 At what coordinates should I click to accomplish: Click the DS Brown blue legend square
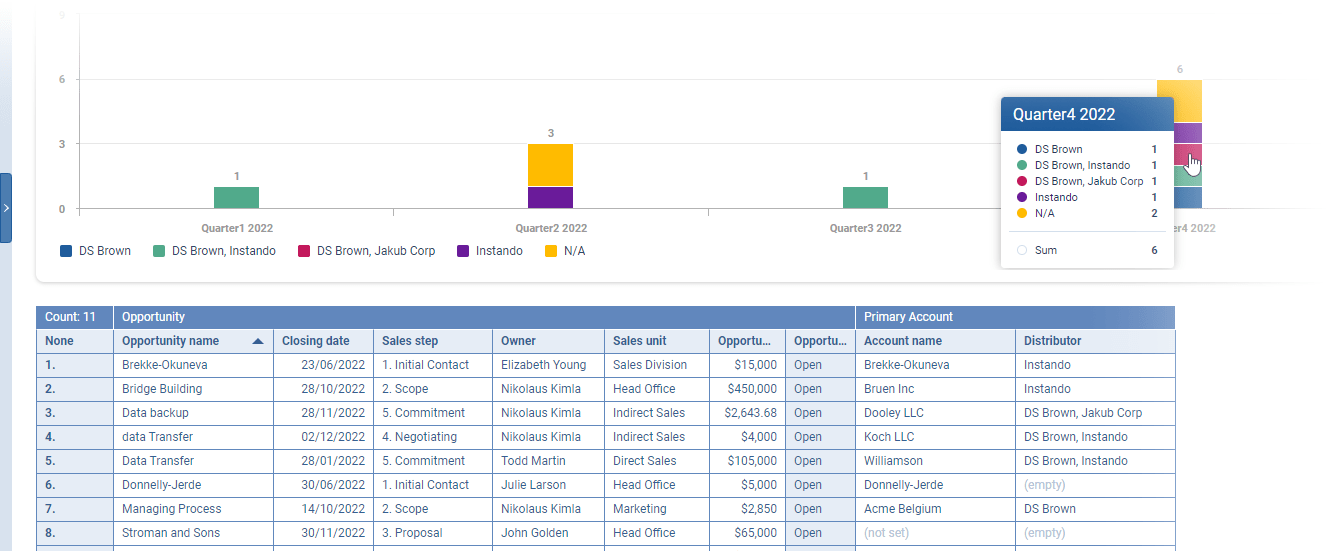click(x=66, y=251)
